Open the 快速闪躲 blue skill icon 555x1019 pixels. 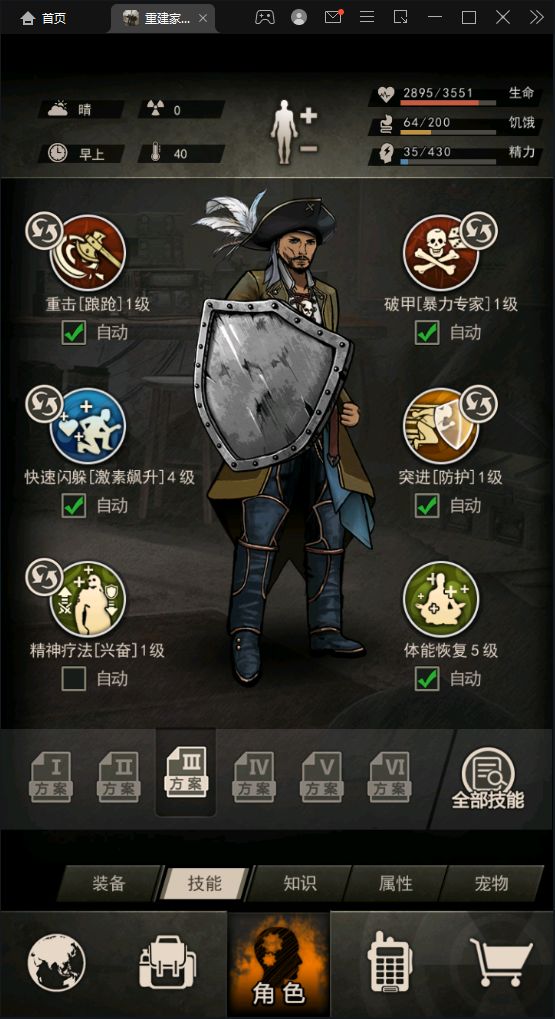(x=88, y=426)
